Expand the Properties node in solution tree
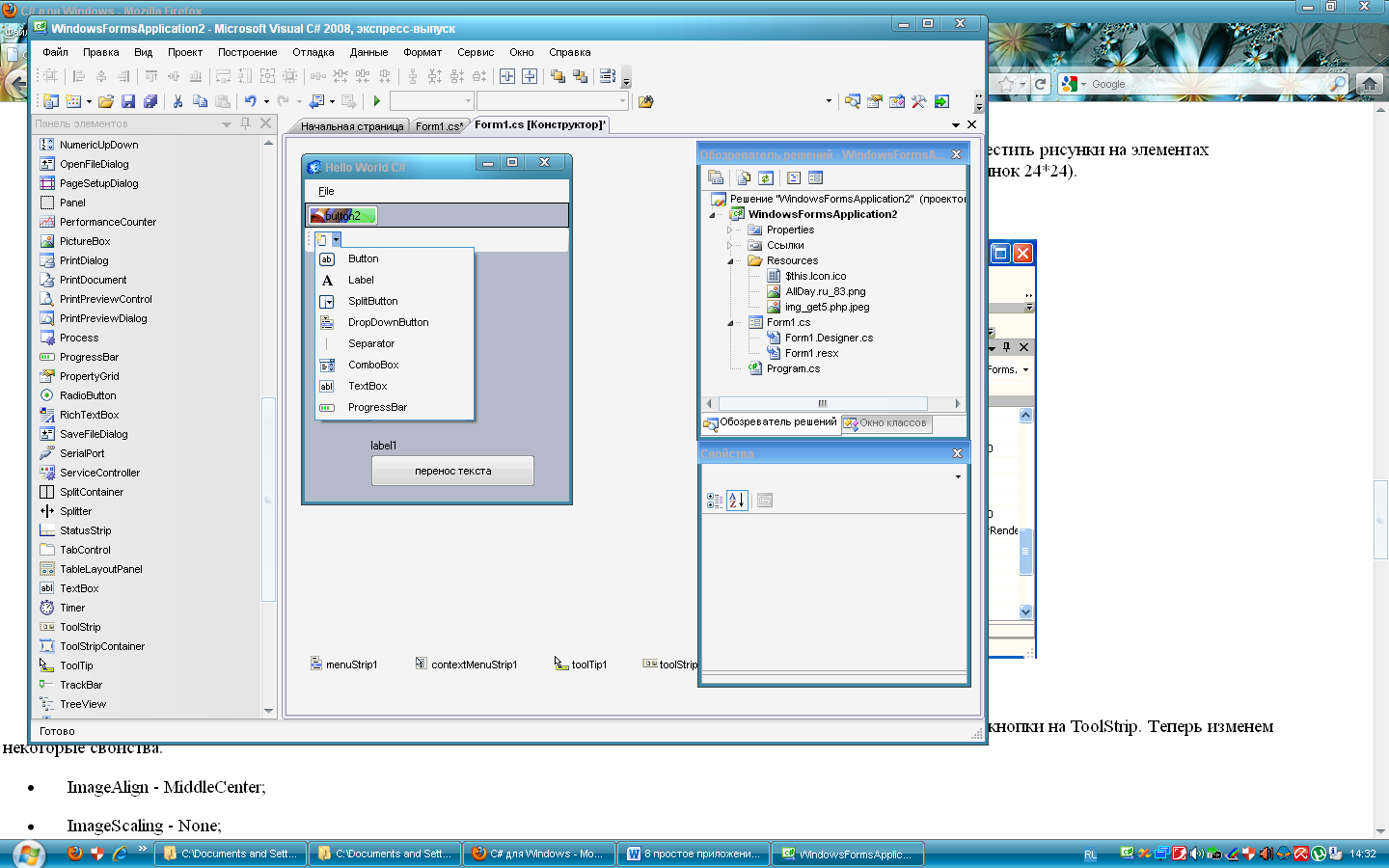Screen dimensions: 1389x868 [x=729, y=230]
